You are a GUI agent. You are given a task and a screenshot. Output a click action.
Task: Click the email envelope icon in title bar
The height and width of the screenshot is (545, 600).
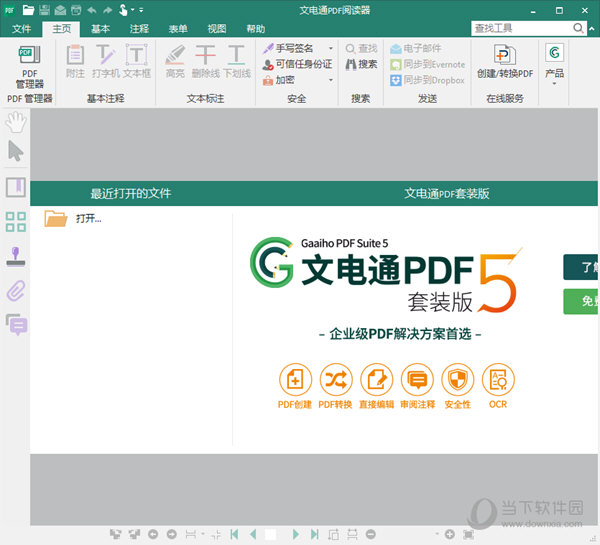click(60, 10)
